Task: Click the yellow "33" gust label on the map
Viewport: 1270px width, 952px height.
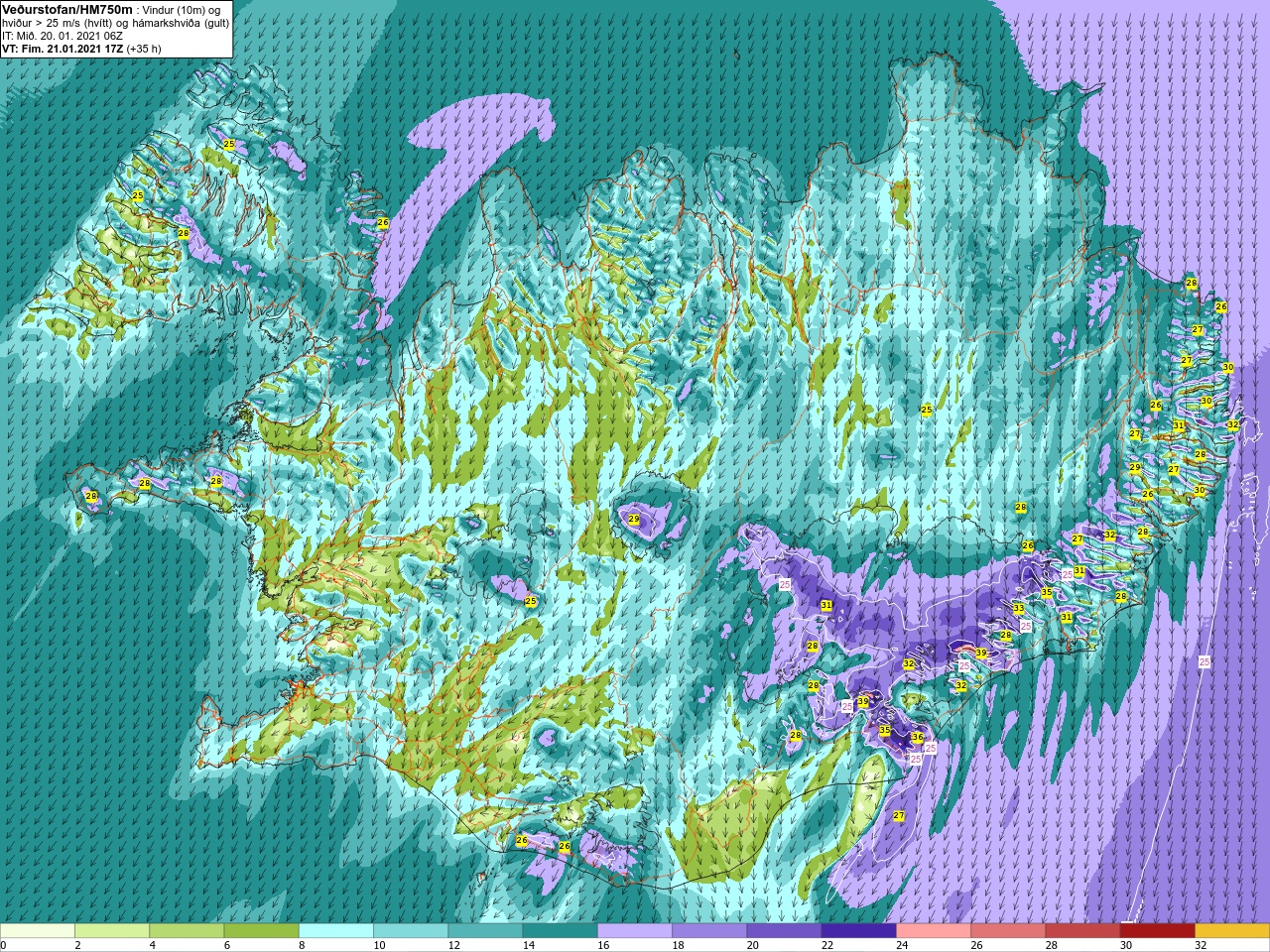Action: coord(1018,608)
